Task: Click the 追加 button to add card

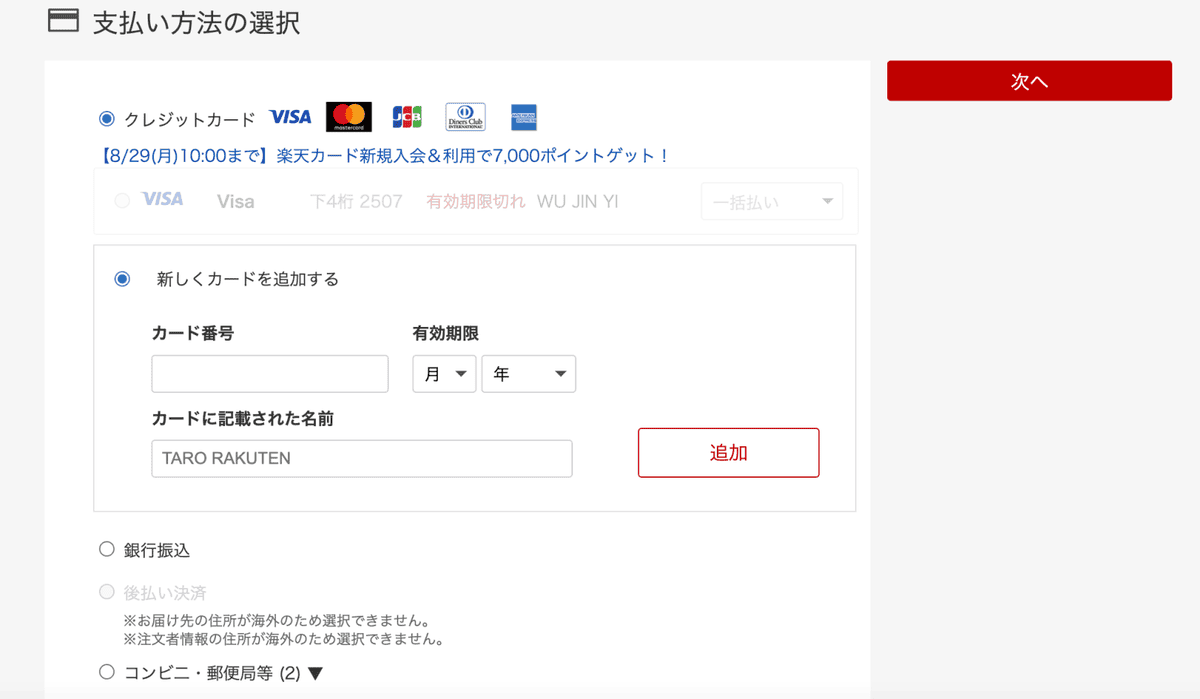Action: tap(729, 453)
